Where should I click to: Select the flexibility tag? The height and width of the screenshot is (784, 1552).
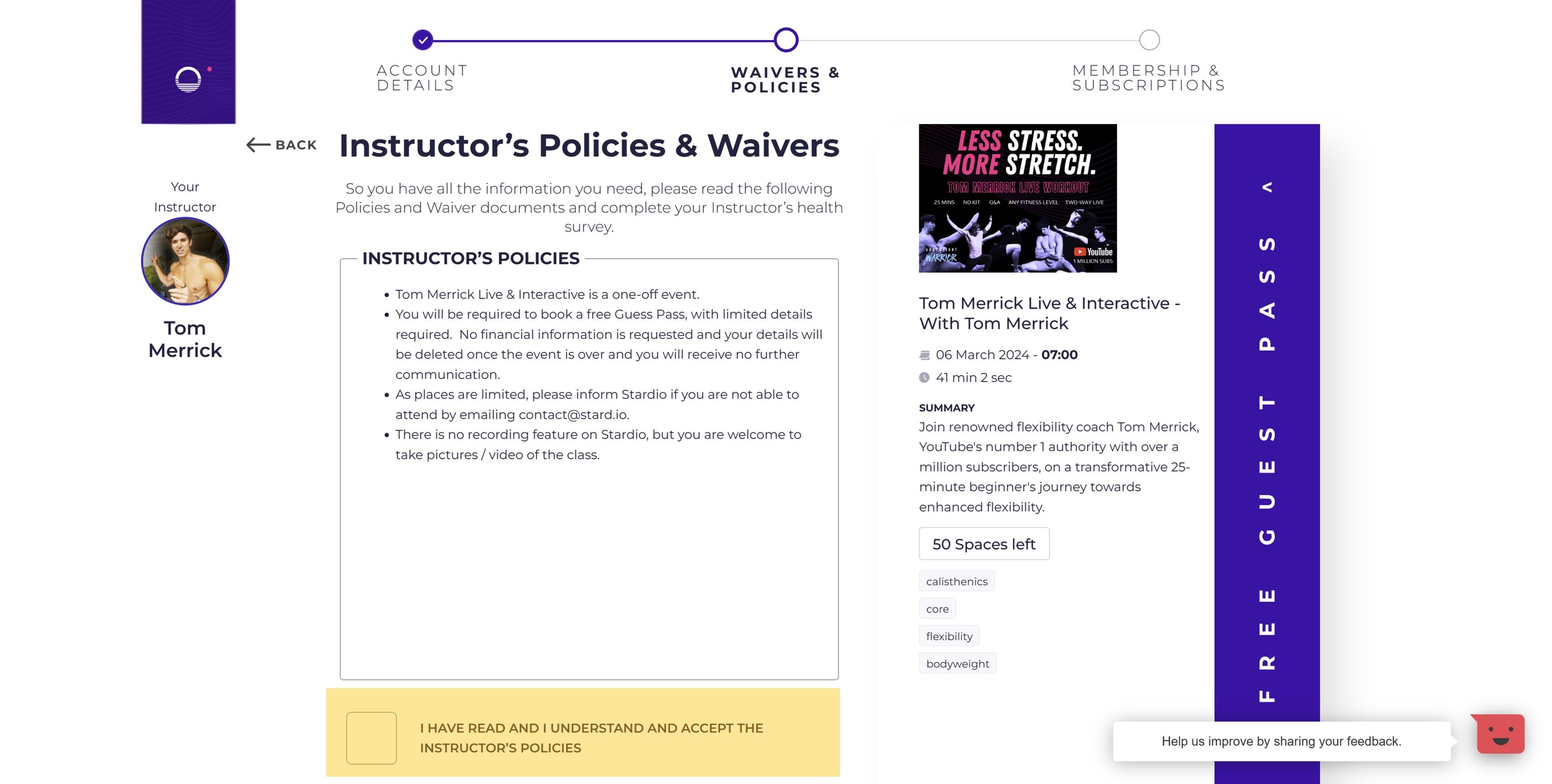click(949, 636)
